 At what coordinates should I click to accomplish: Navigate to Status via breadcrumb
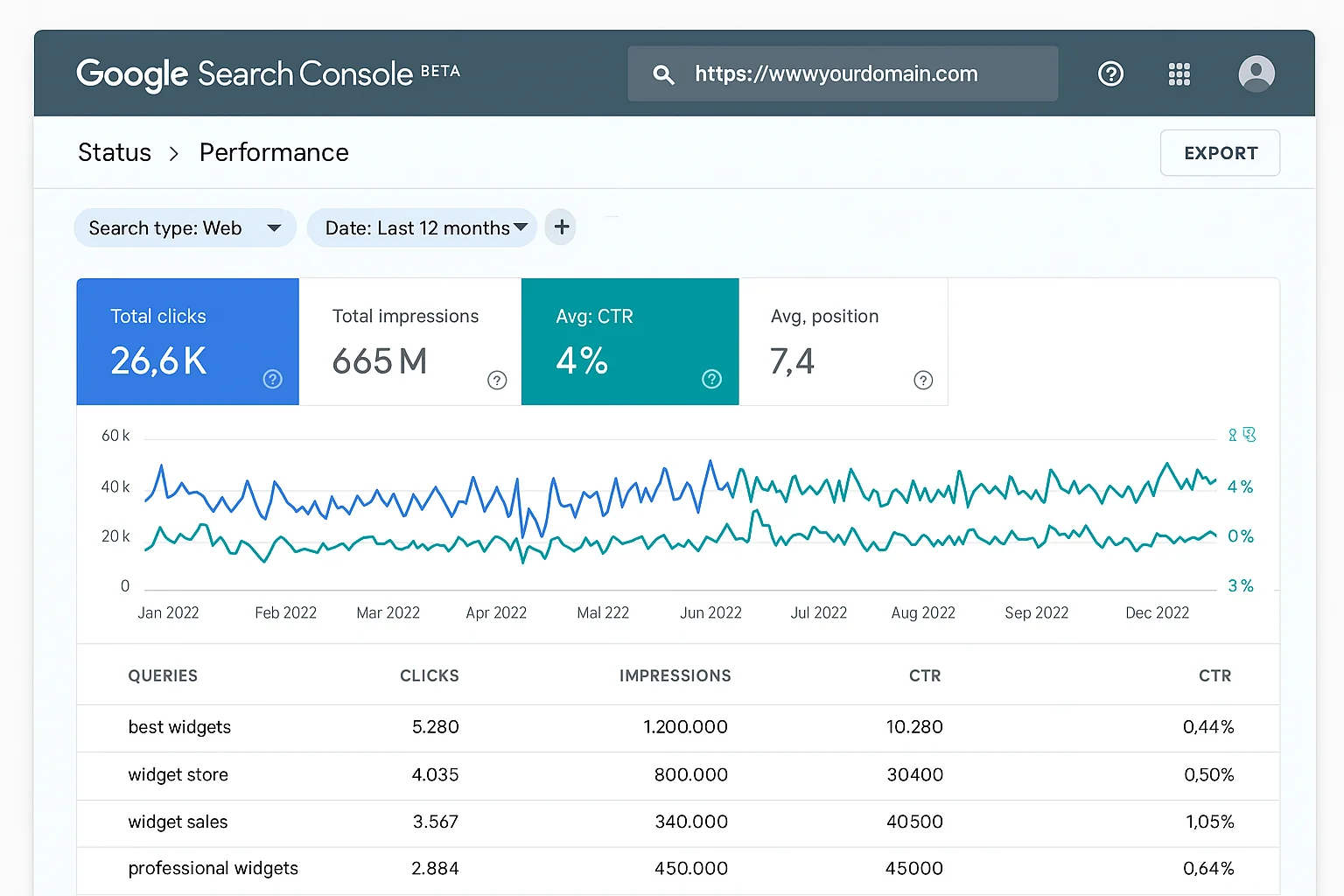(114, 152)
